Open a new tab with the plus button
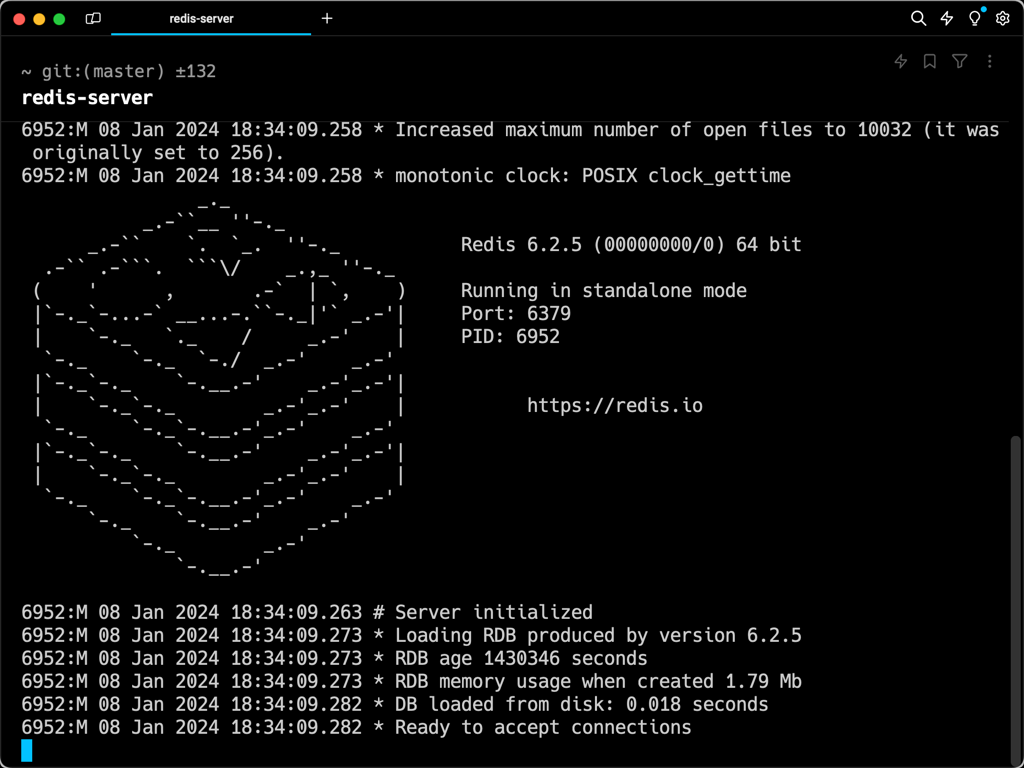The width and height of the screenshot is (1024, 768). tap(327, 18)
